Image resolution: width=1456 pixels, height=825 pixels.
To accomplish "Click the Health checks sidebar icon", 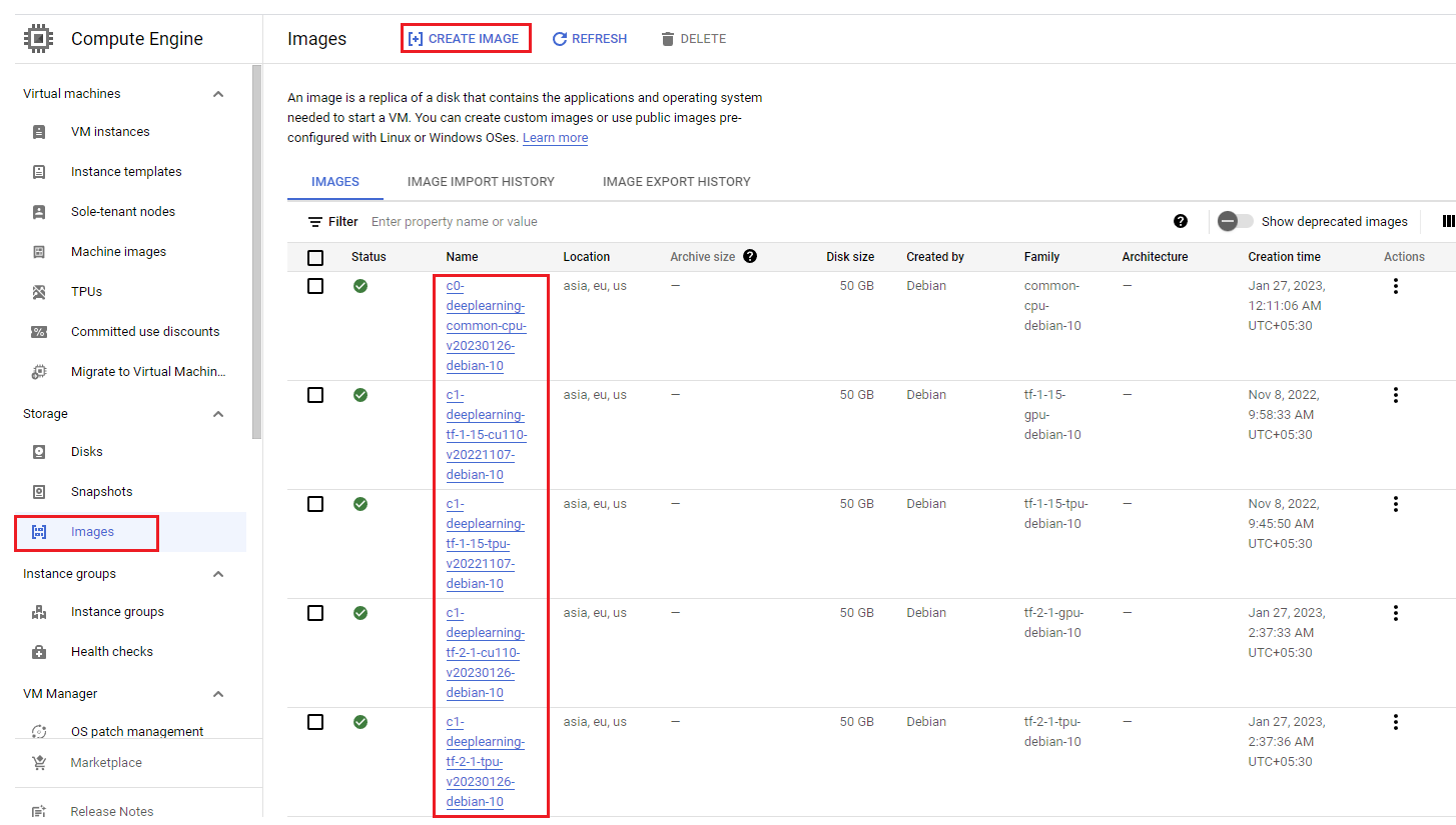I will (x=39, y=652).
